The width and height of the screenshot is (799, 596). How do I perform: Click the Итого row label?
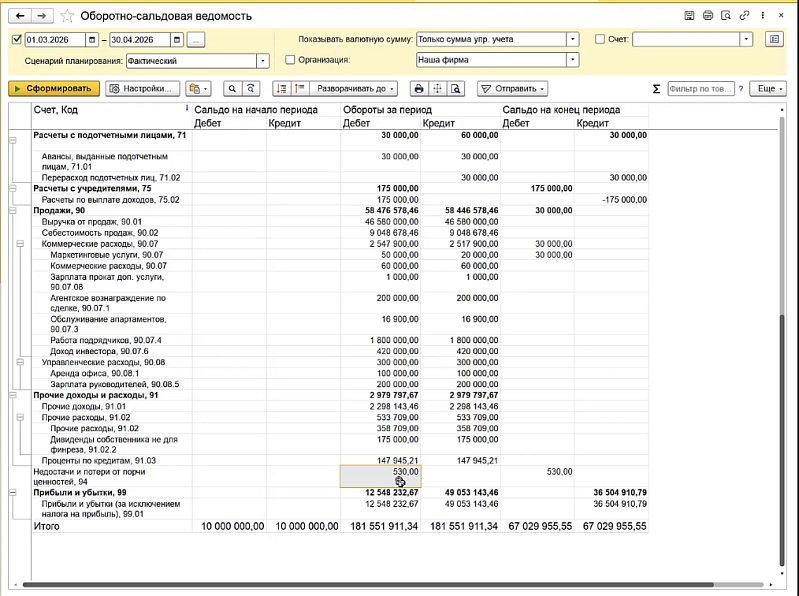[x=46, y=526]
